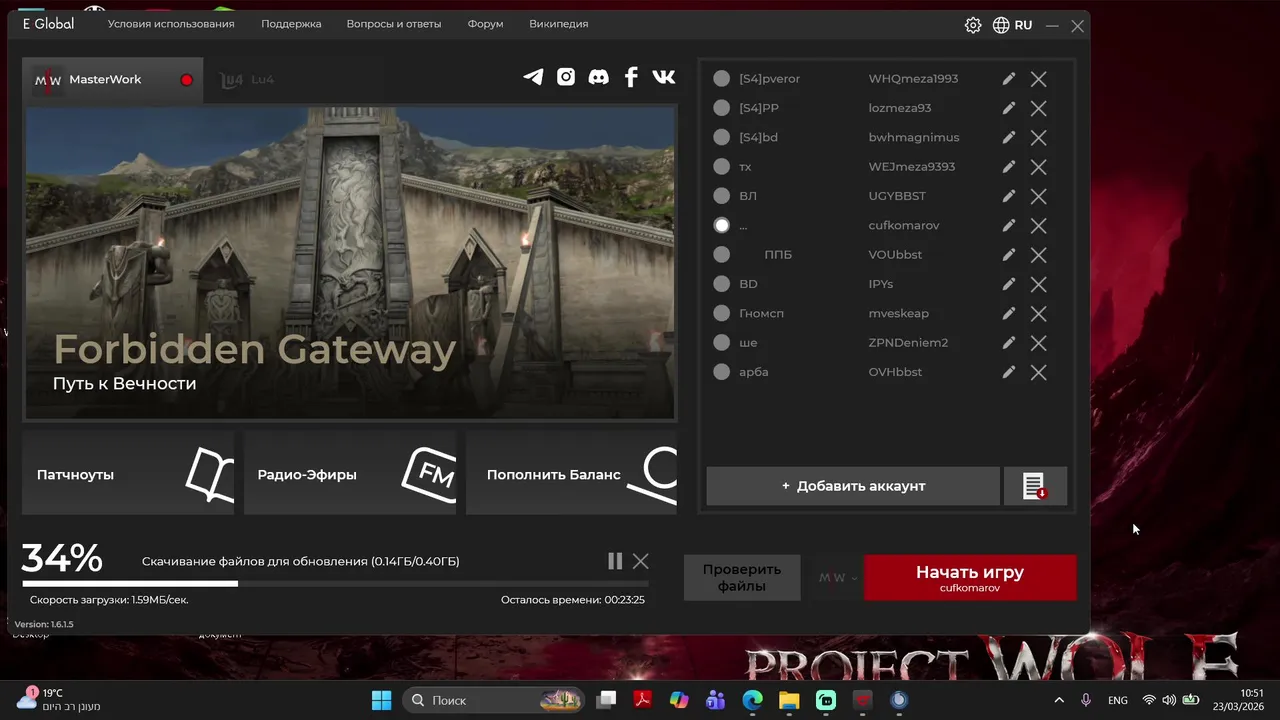Remove the lozmeza93 account
This screenshot has width=1280, height=720.
(x=1039, y=108)
